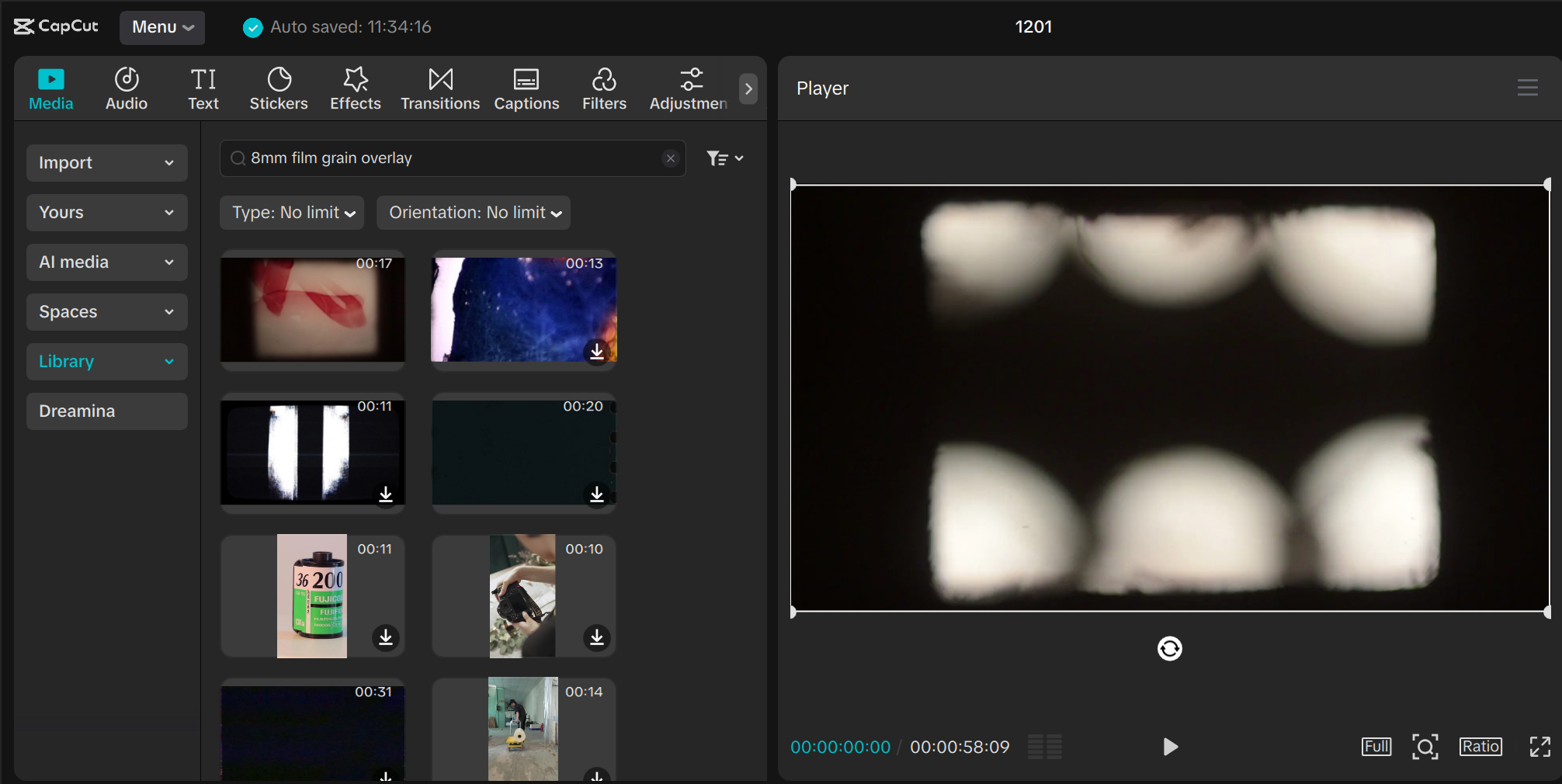Viewport: 1562px width, 784px height.
Task: Toggle the Ratio display mode
Action: click(1480, 747)
